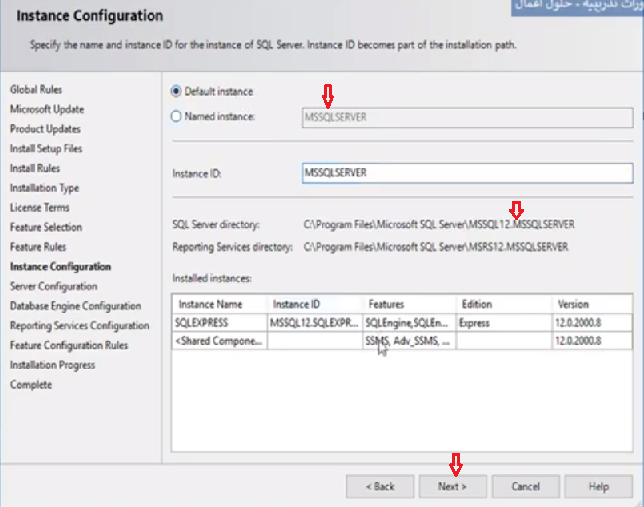This screenshot has width=644, height=507.
Task: Select Feature Rules step
Action: tap(38, 247)
